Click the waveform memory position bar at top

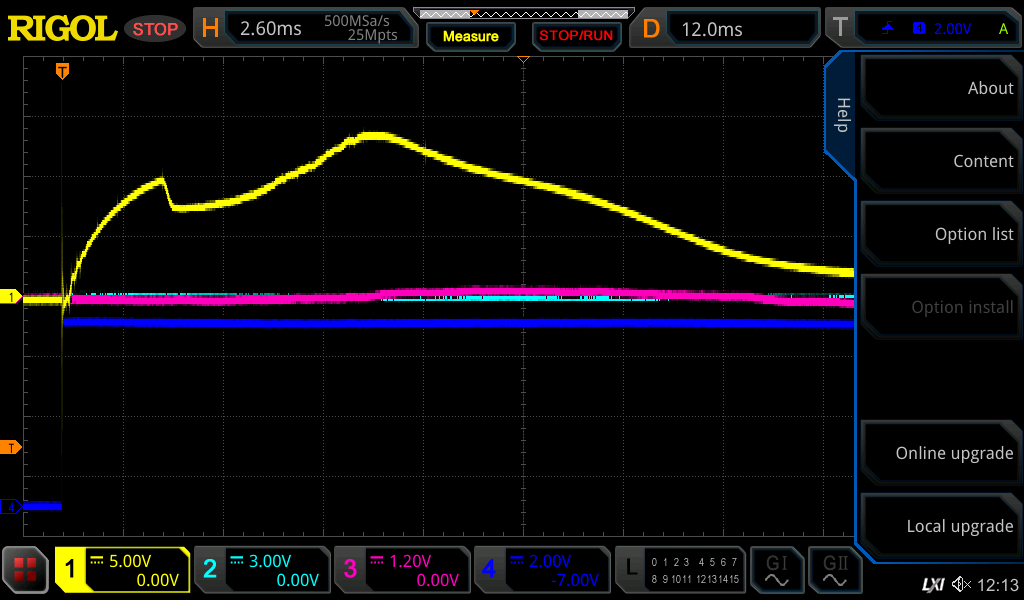point(522,13)
